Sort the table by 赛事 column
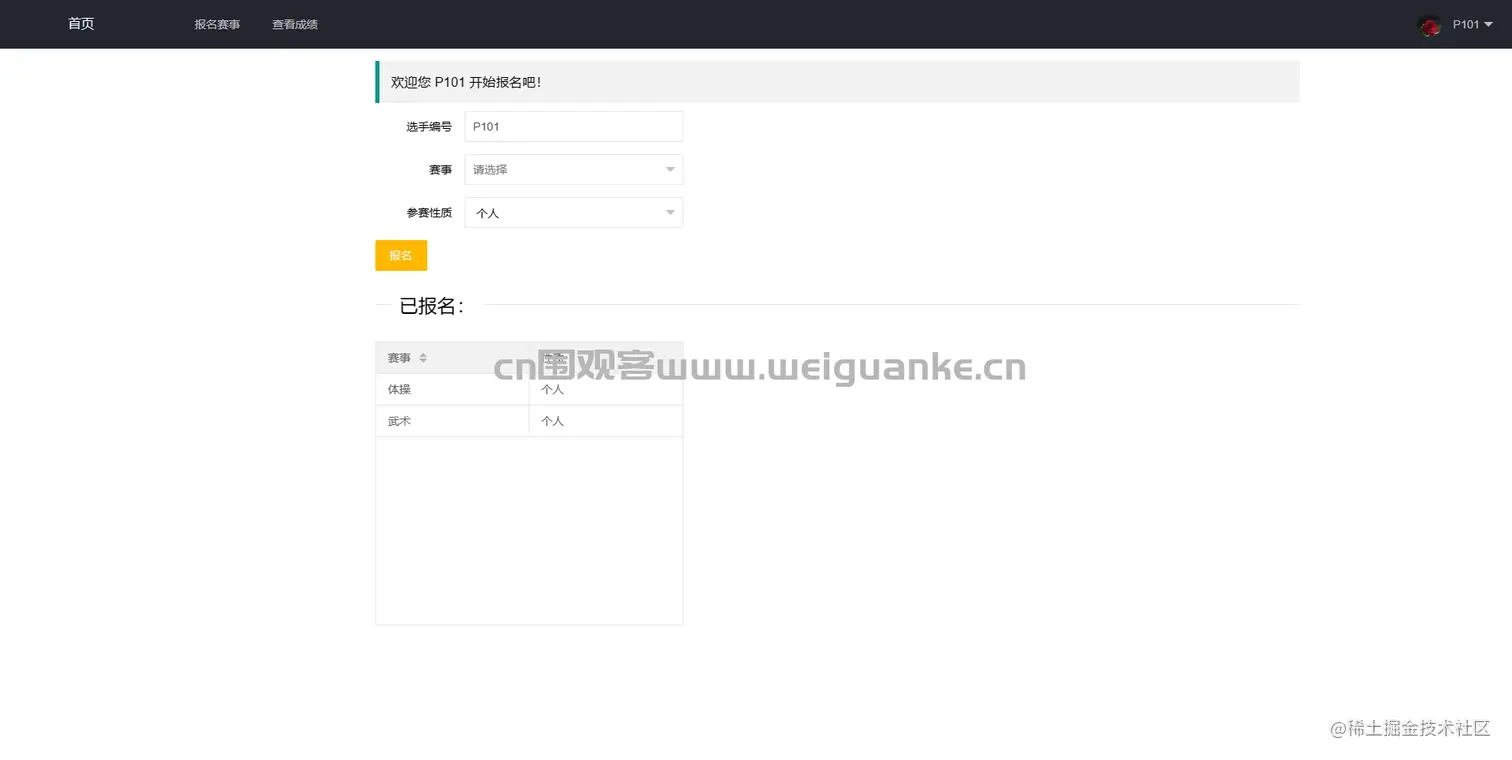Viewport: 1512px width, 760px height. 423,358
